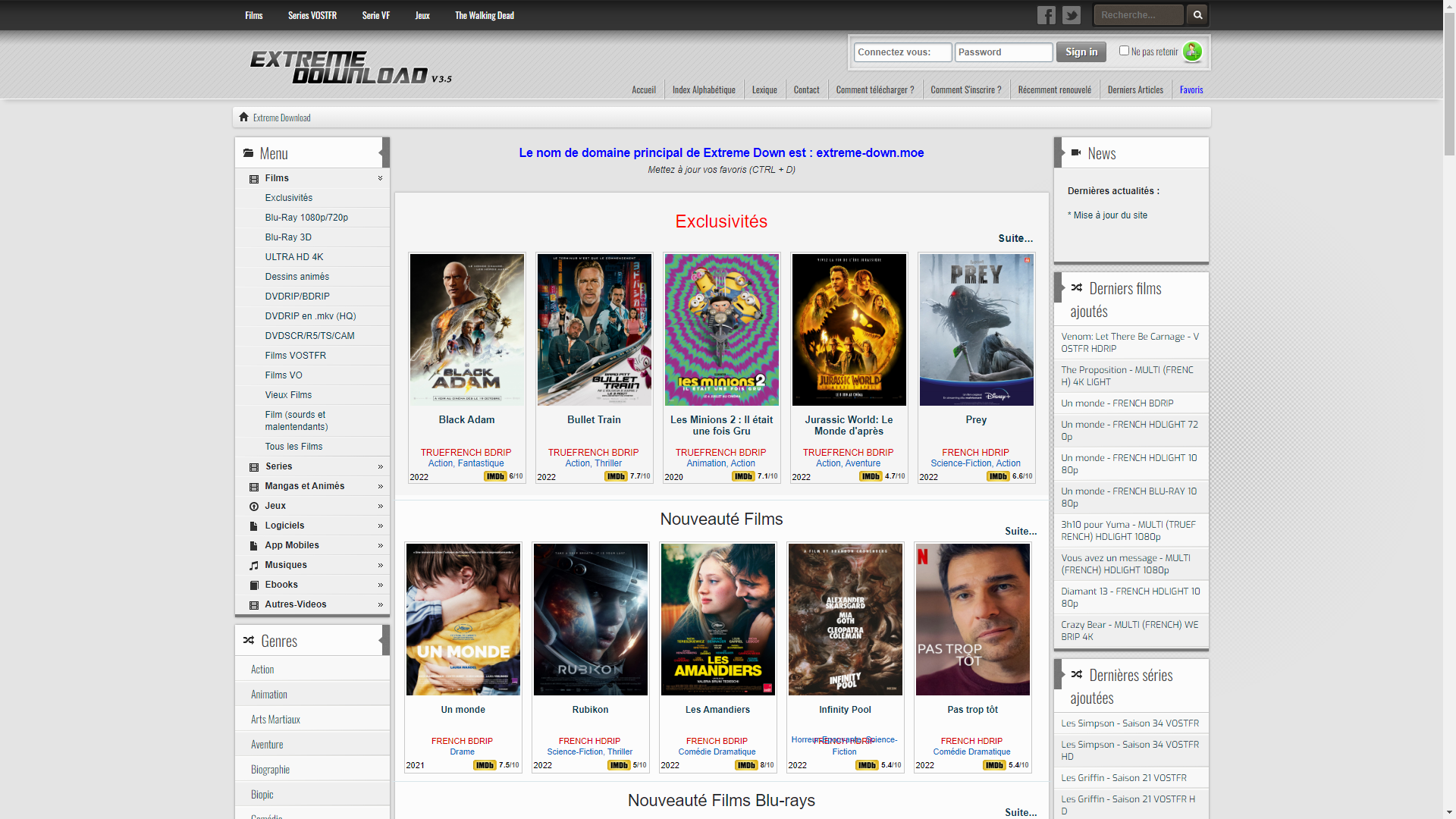The width and height of the screenshot is (1456, 819).
Task: Open Comment télécharger ? tab
Action: click(x=874, y=89)
